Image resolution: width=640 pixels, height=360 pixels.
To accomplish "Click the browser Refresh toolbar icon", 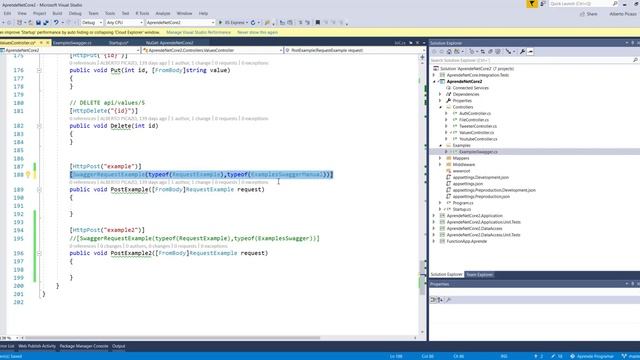I will tap(253, 23).
